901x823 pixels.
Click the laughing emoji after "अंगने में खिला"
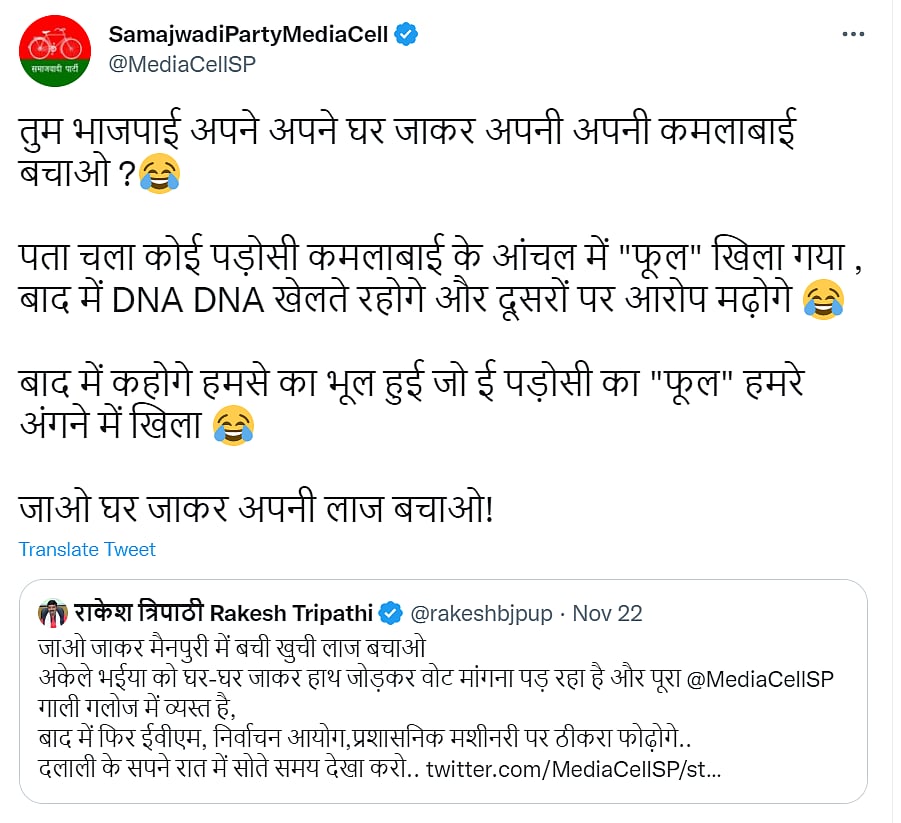(233, 427)
